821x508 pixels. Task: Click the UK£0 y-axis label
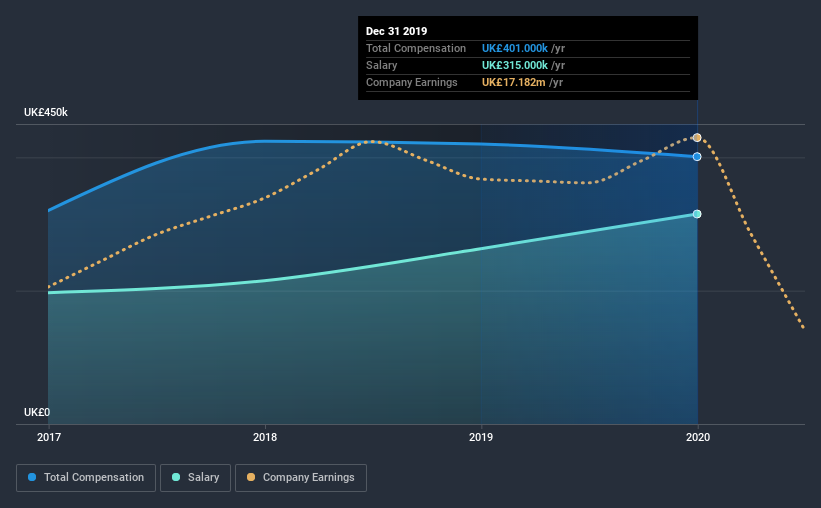[37, 412]
